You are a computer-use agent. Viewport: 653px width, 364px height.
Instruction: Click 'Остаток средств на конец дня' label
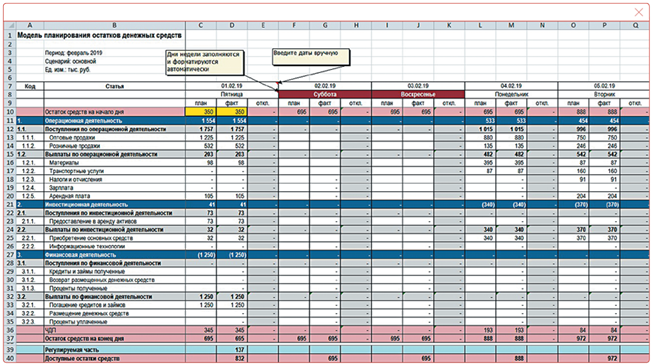[x=85, y=339]
